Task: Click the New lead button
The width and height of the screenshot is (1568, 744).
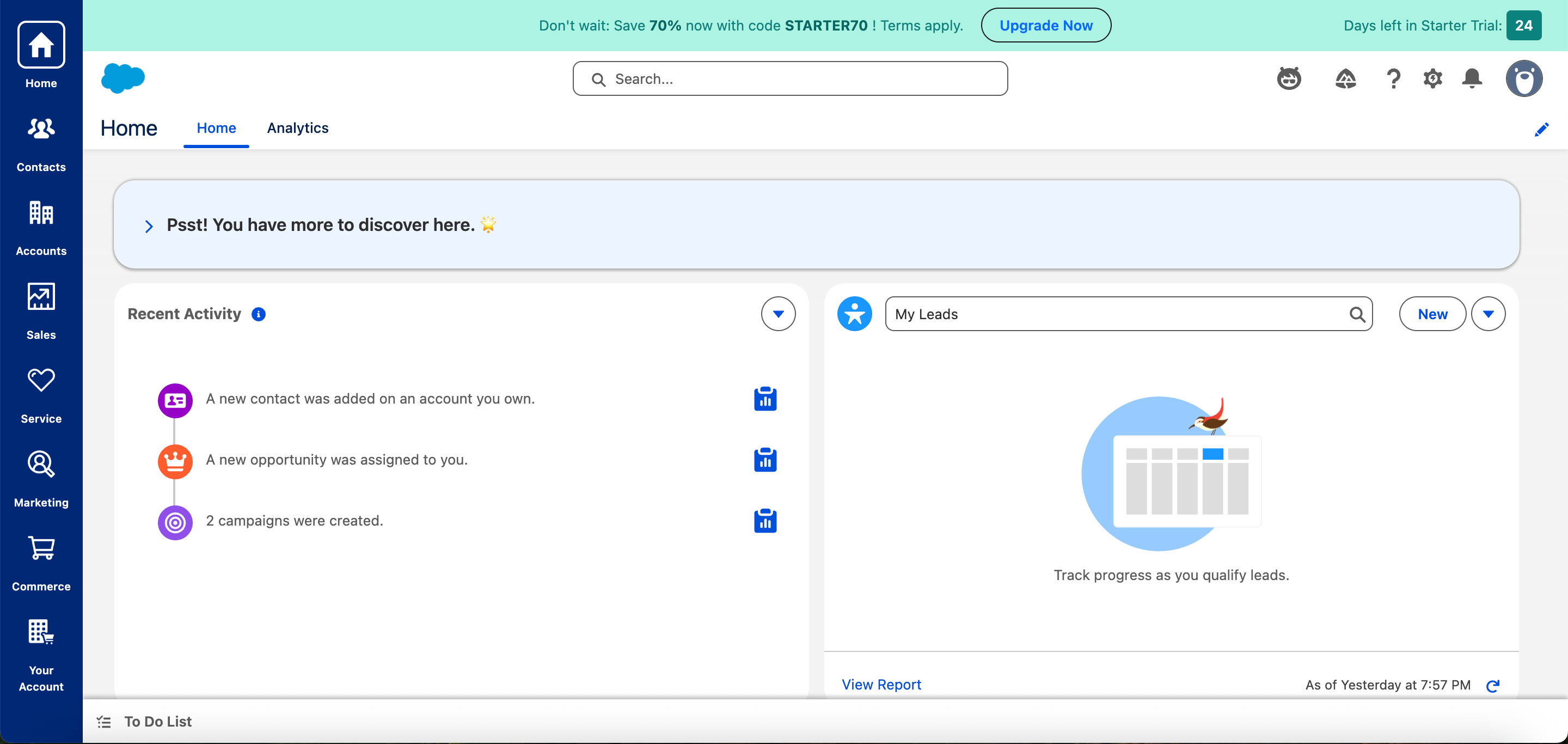Action: (x=1432, y=314)
